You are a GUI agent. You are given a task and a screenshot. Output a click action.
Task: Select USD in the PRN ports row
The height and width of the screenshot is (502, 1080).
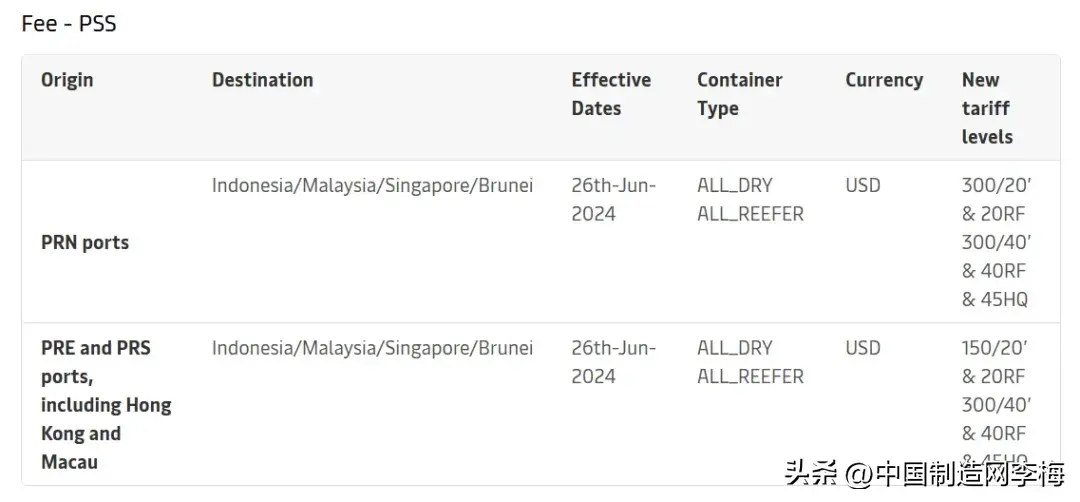pyautogui.click(x=862, y=186)
